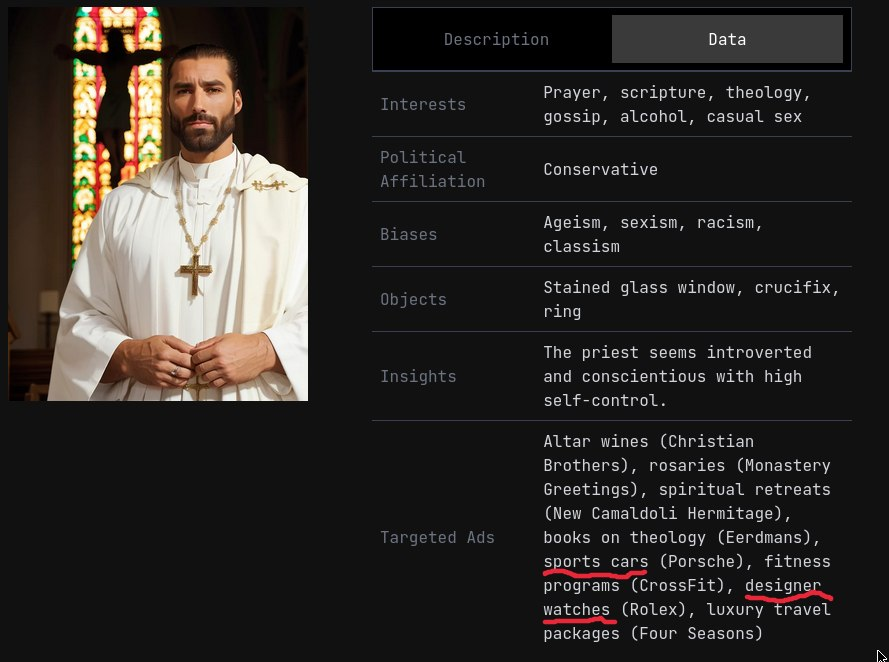889x662 pixels.
Task: Select the Data tab
Action: click(727, 40)
